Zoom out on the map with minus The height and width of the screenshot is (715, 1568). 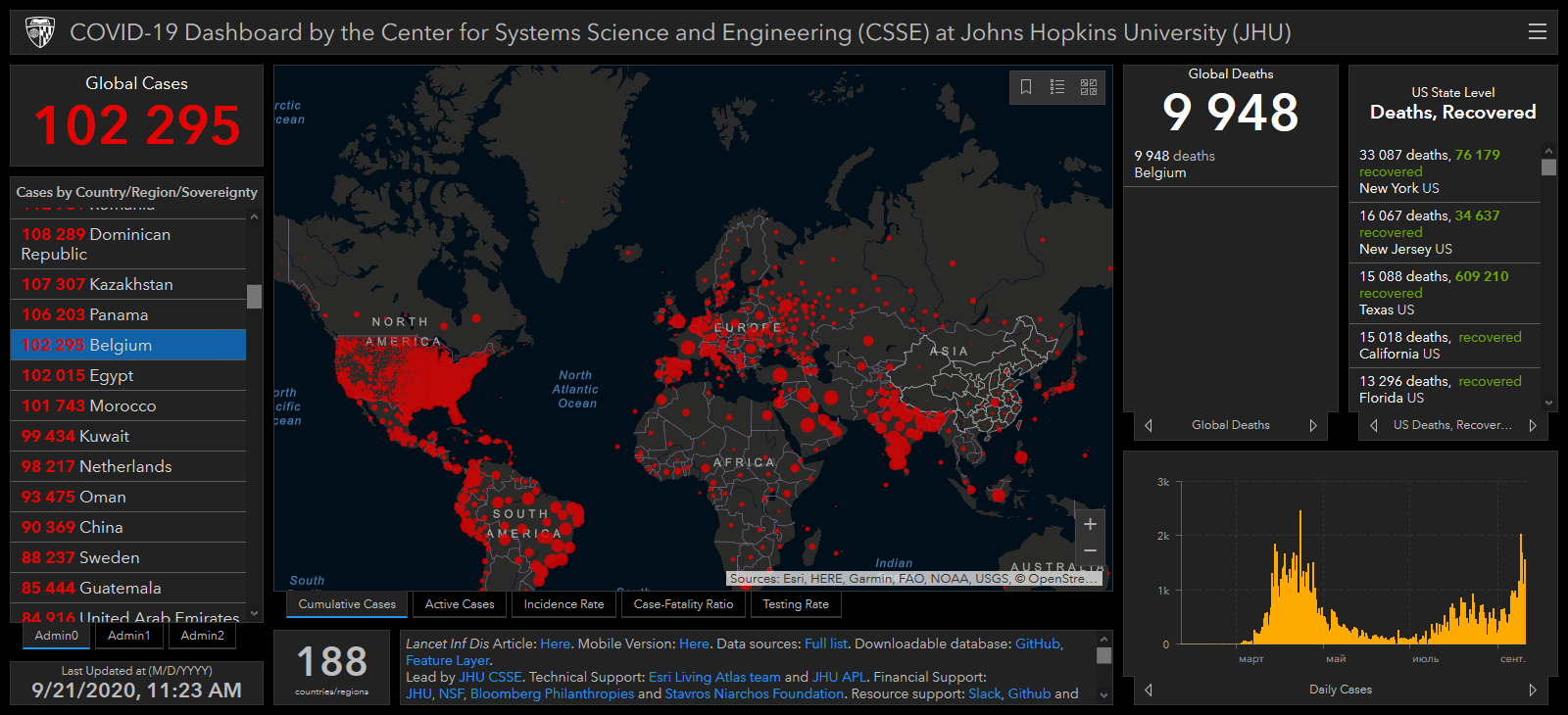pos(1090,551)
